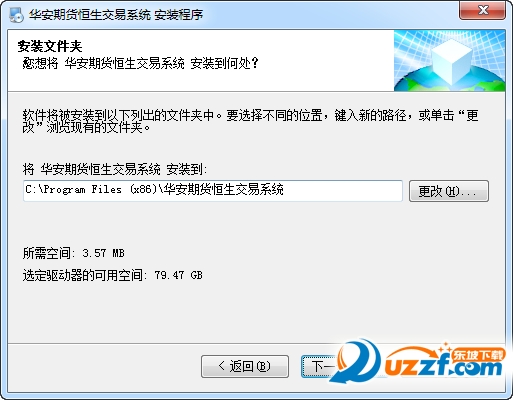Click the 华安期货恒生交易系统 安装程序 title text
The image size is (513, 400).
pos(116,15)
